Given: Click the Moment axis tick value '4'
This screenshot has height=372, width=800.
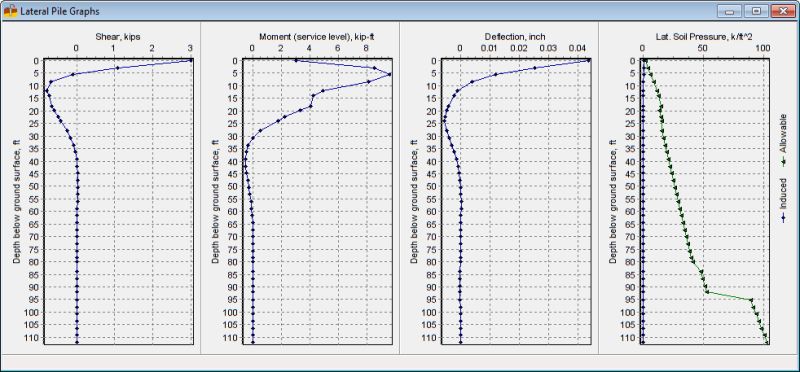Looking at the screenshot, I should pos(309,48).
